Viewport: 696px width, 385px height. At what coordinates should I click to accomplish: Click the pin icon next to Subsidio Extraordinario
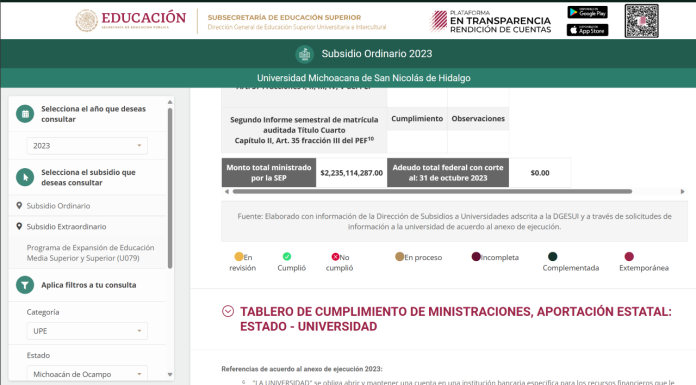click(x=19, y=226)
